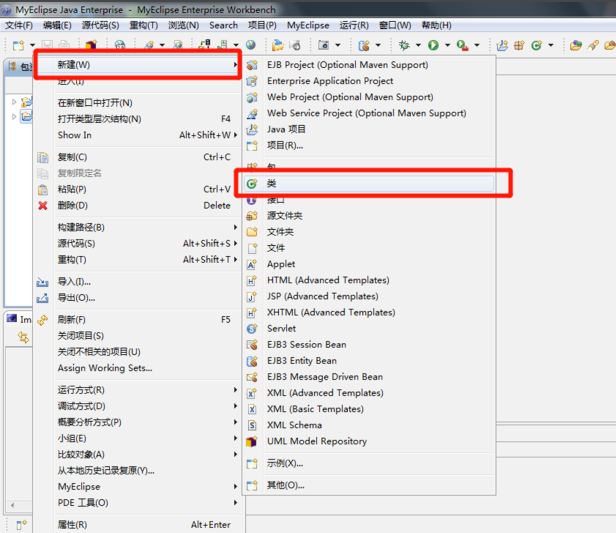The image size is (616, 533).
Task: Choose Assign Working Sets...
Action: point(138,368)
